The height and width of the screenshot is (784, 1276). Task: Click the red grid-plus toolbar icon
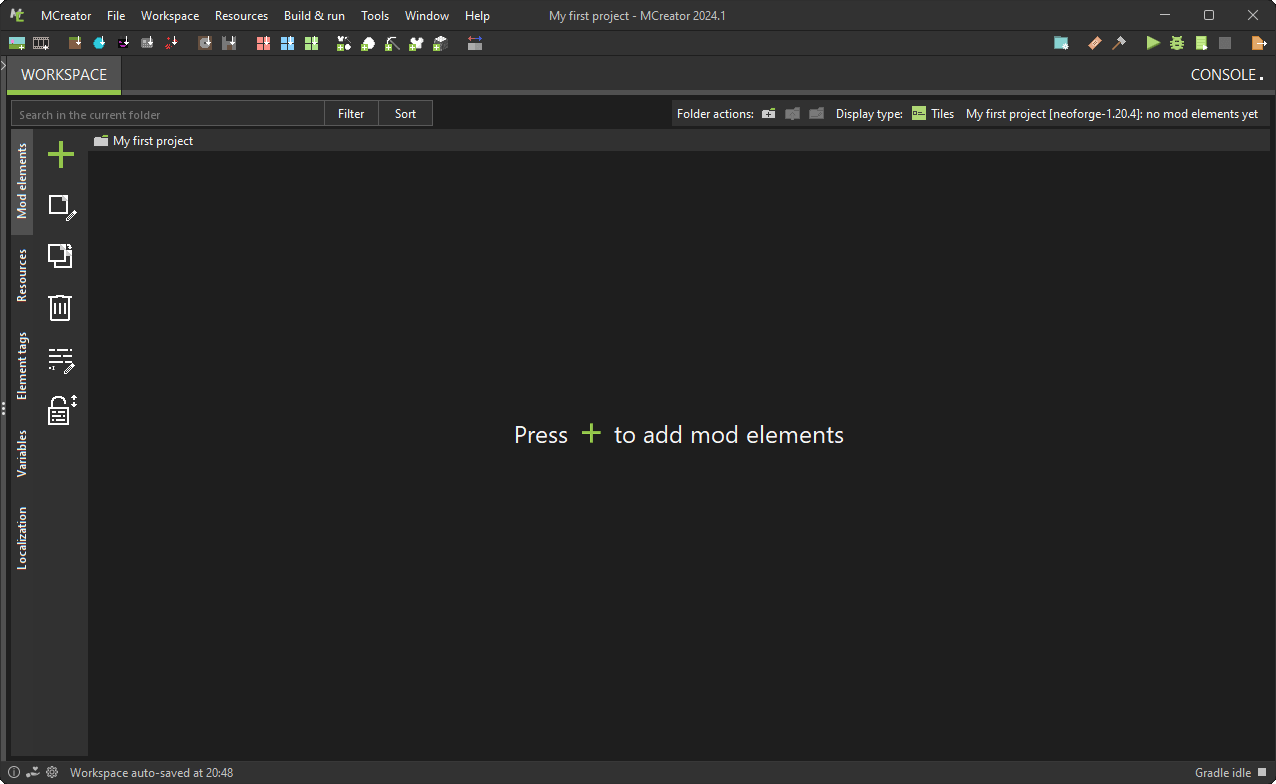263,43
